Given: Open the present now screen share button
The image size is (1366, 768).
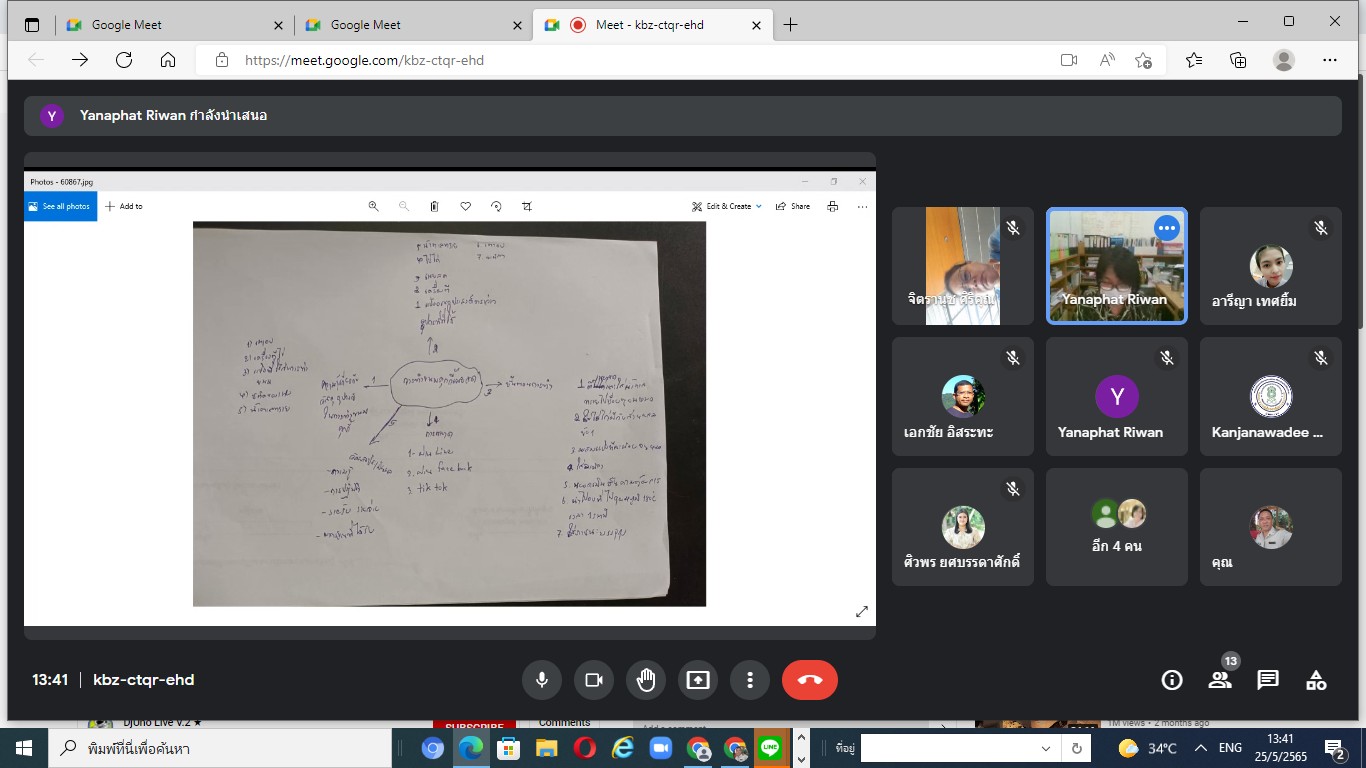Looking at the screenshot, I should tap(698, 680).
